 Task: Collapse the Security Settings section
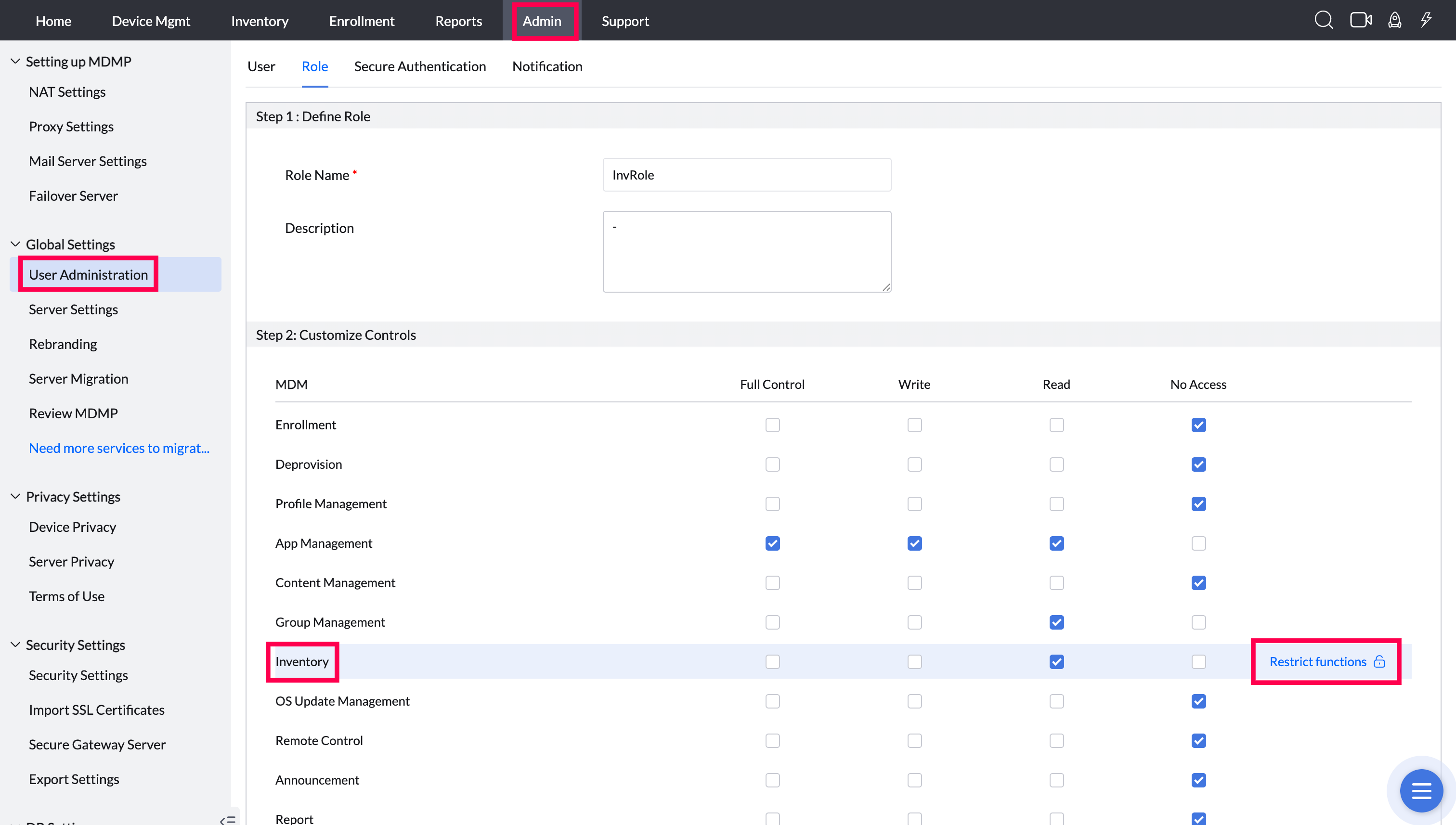point(15,645)
